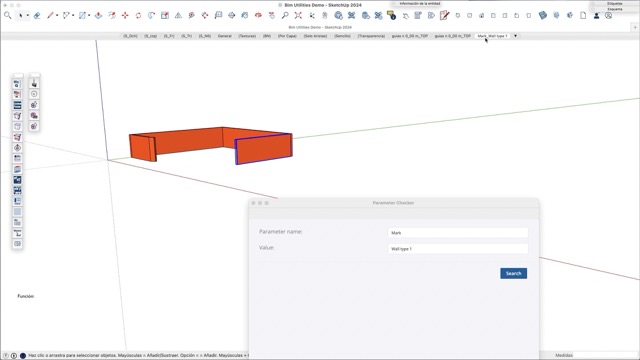Image resolution: width=640 pixels, height=360 pixels.
Task: Open the magnifier Search tool
Action: coord(8,16)
